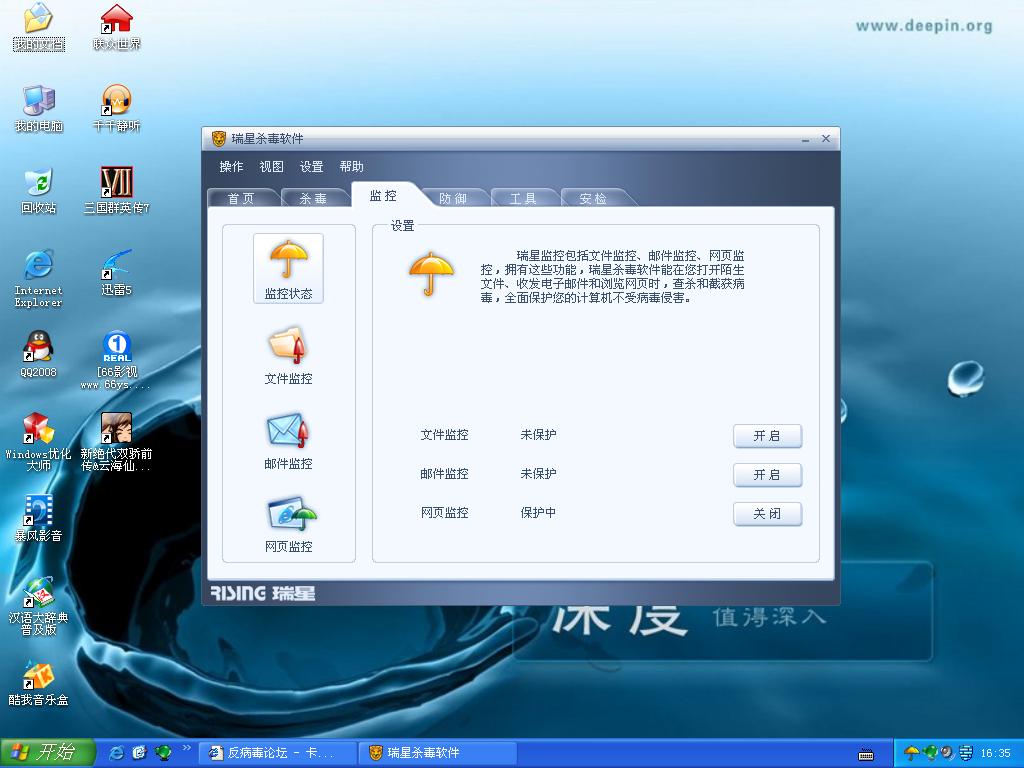Launch Windows优化大师 desktop icon

click(39, 442)
